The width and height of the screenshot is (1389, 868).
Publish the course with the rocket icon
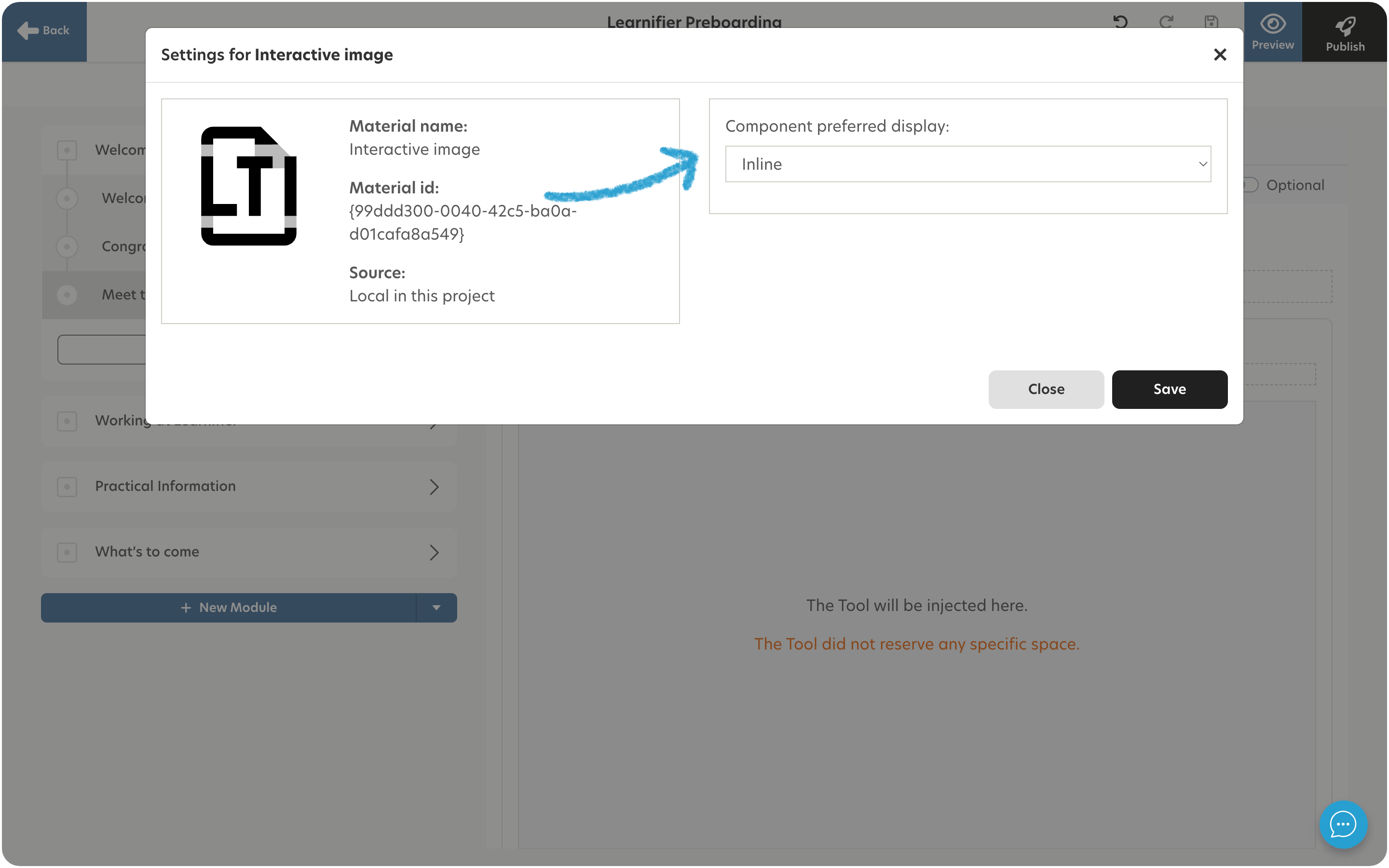(x=1345, y=31)
